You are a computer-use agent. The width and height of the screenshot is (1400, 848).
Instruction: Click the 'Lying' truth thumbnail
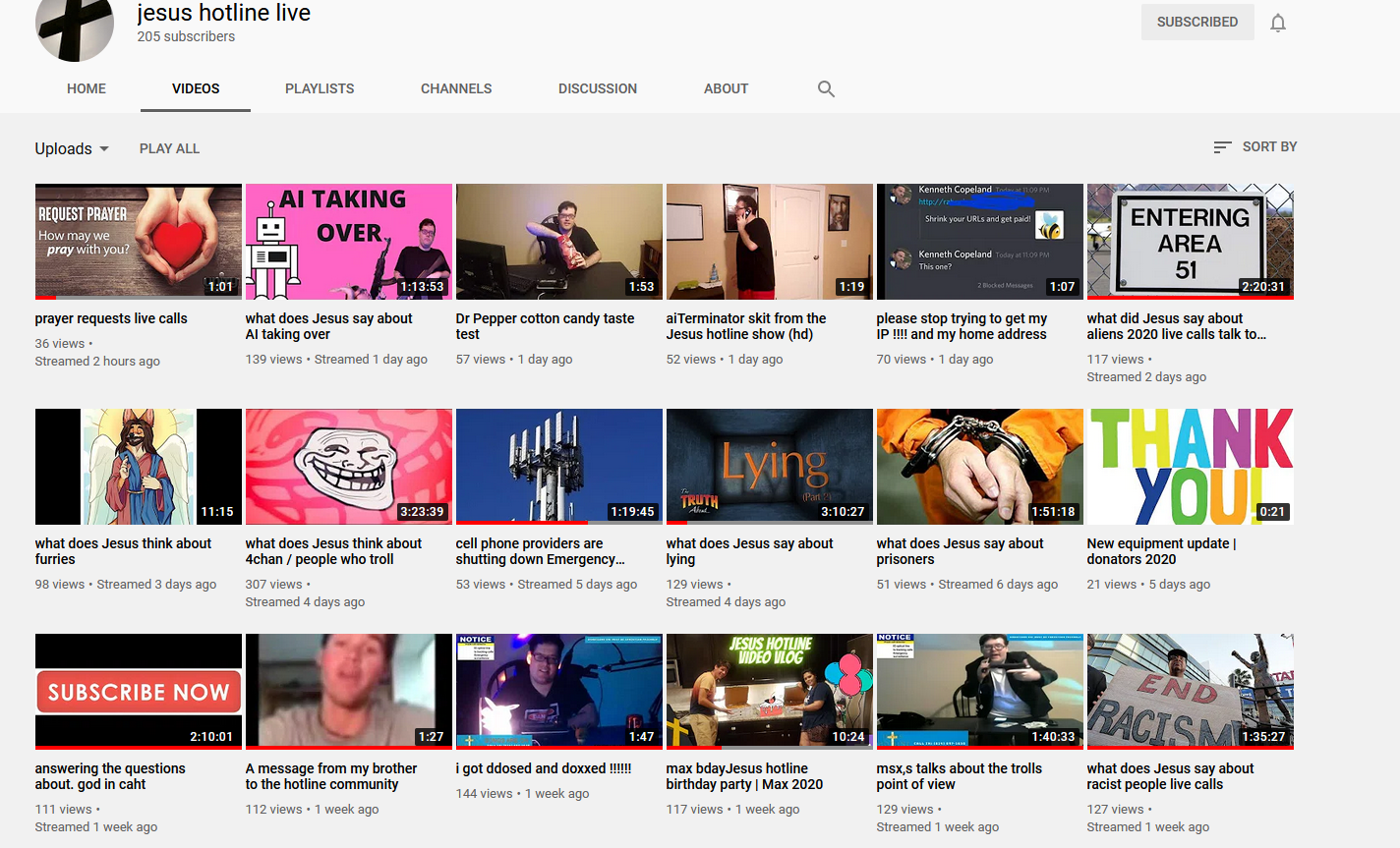[770, 467]
